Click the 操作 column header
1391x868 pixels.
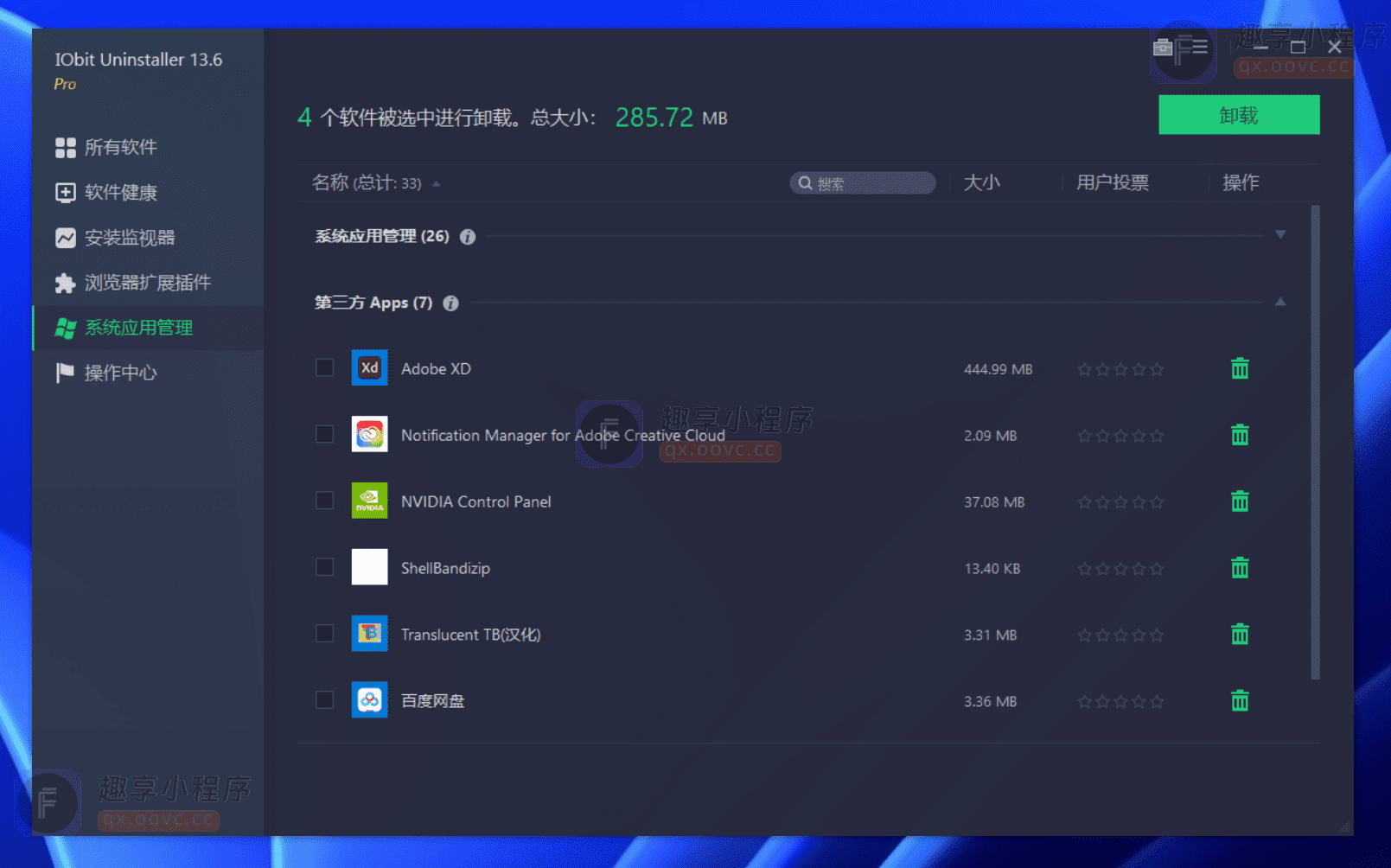coord(1241,182)
